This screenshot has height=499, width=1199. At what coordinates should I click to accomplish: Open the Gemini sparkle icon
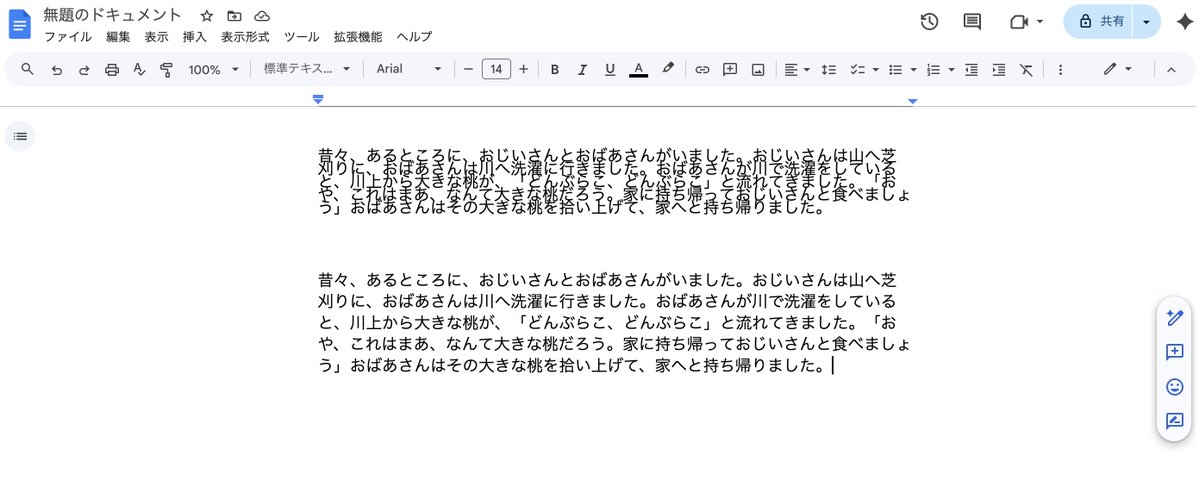point(1184,21)
